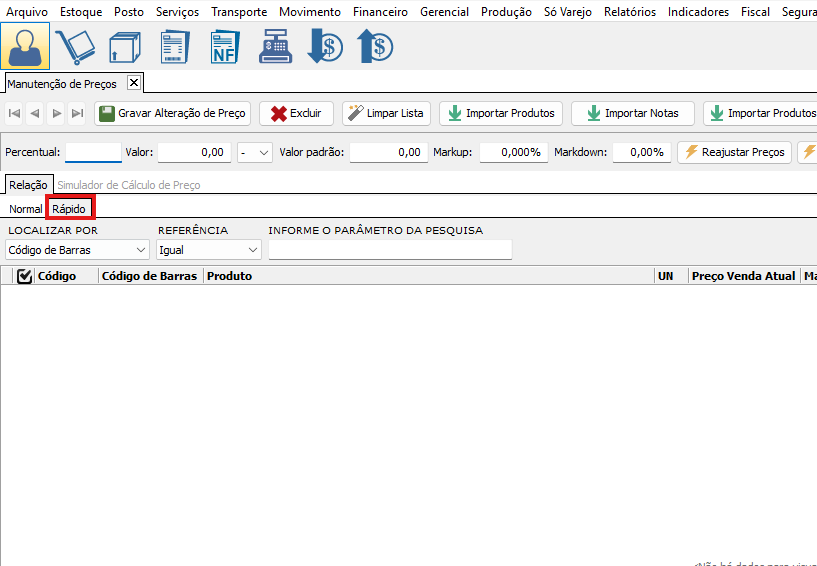Click the user profile icon in toolbar

coord(26,46)
